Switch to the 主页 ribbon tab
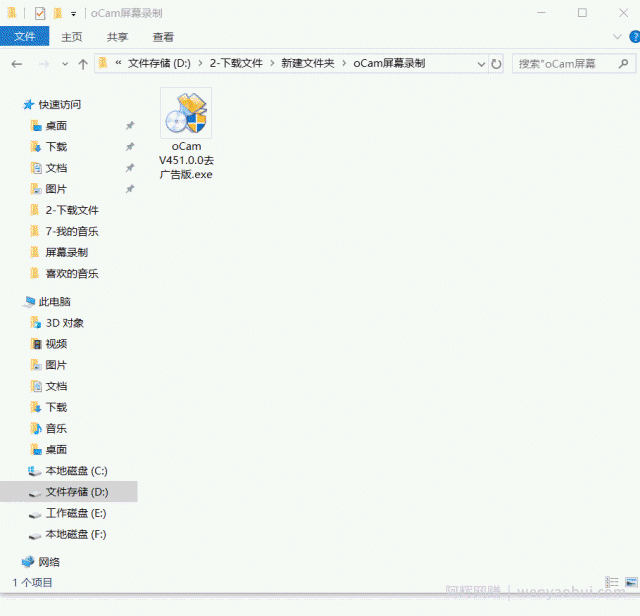This screenshot has height=616, width=640. coord(71,37)
